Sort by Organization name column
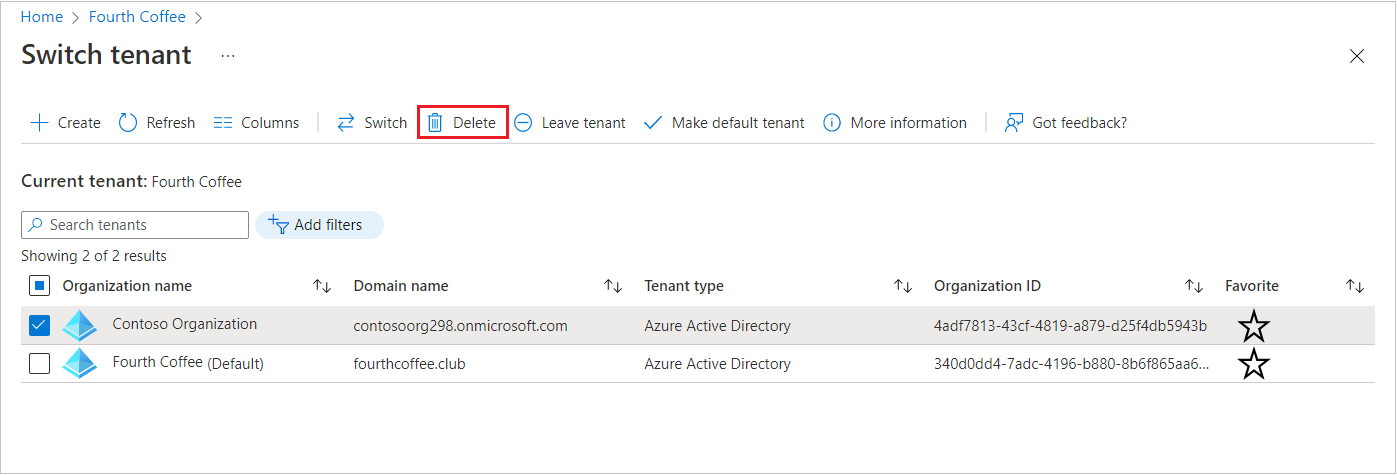1397x475 pixels. [x=322, y=287]
